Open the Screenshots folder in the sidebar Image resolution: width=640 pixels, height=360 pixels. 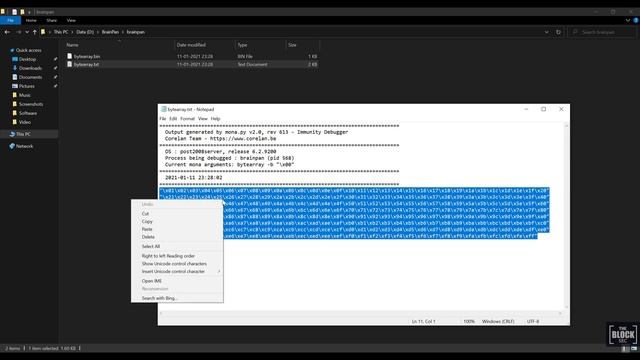pos(31,104)
